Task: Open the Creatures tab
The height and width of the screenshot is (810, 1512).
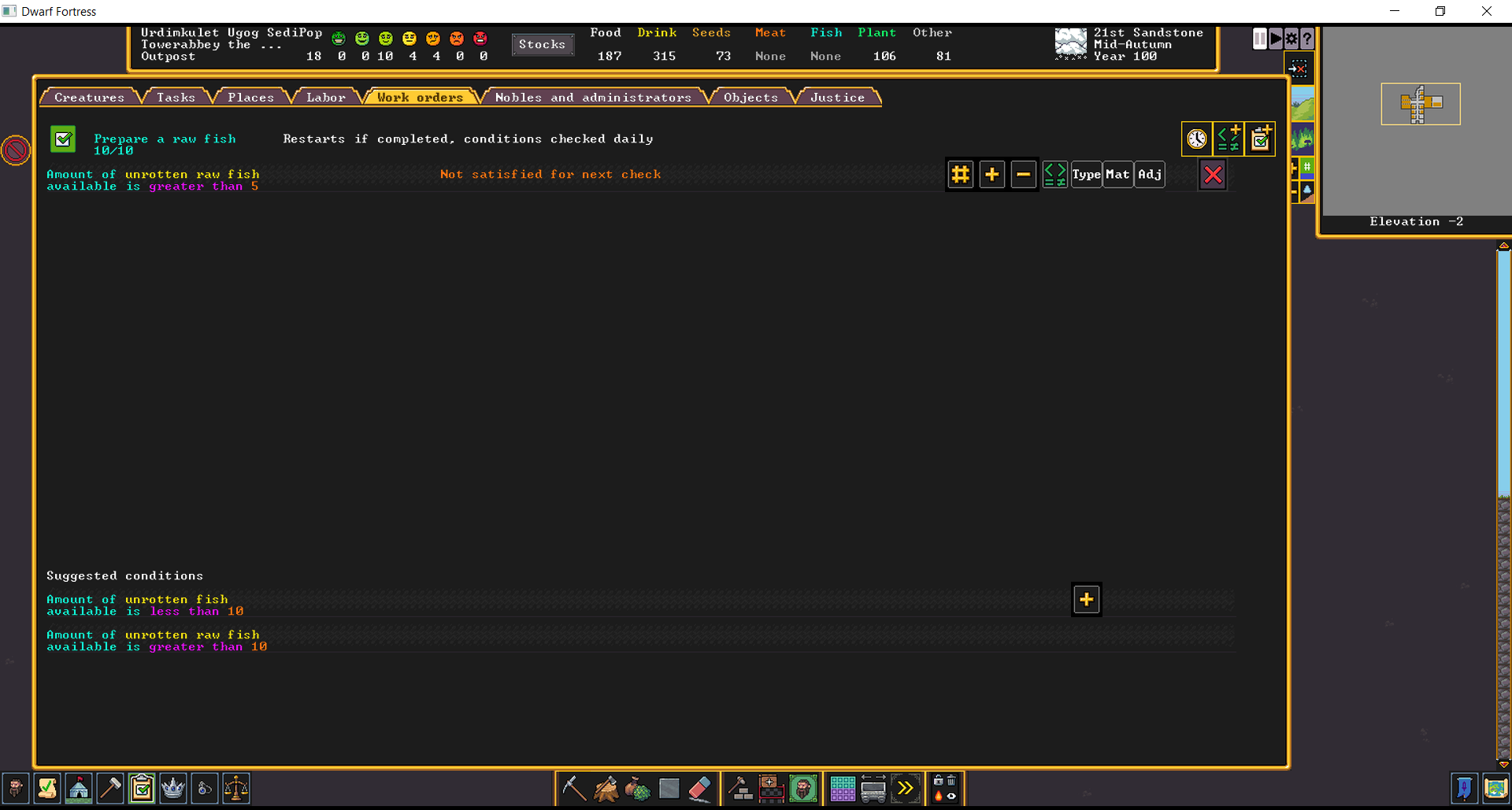Action: click(89, 97)
